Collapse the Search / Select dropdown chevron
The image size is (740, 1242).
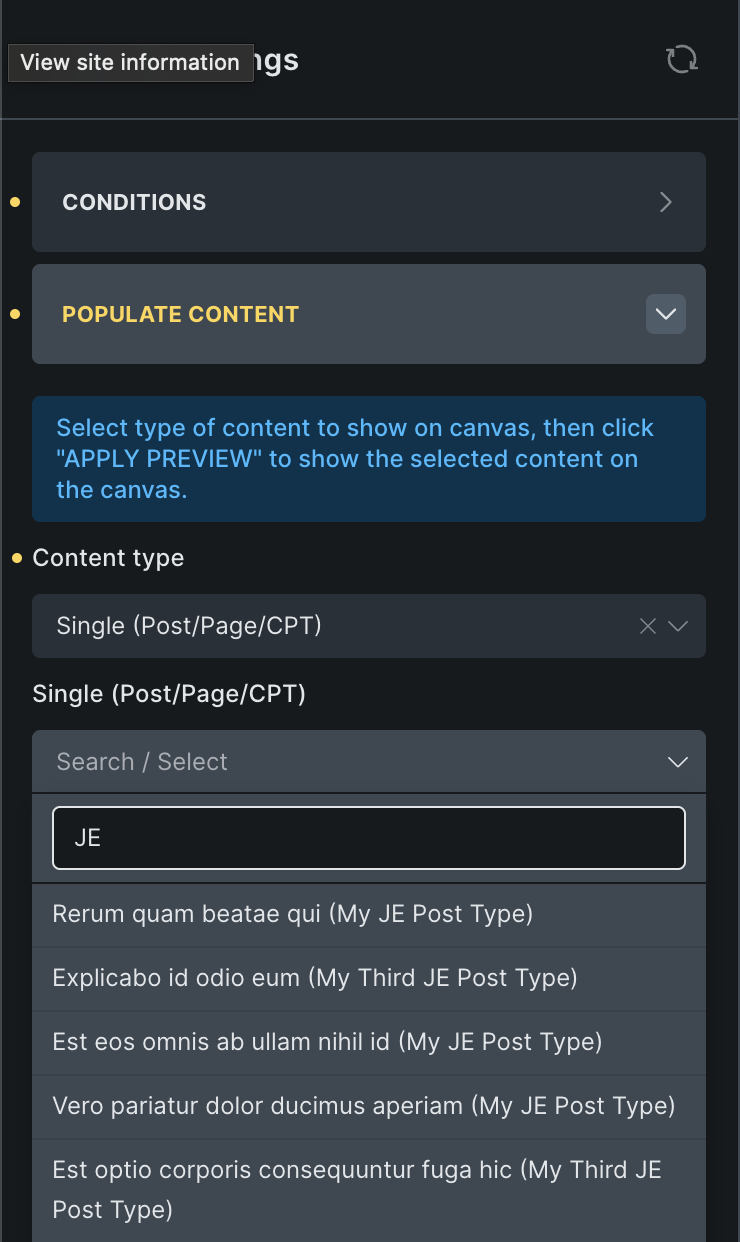[x=678, y=762]
